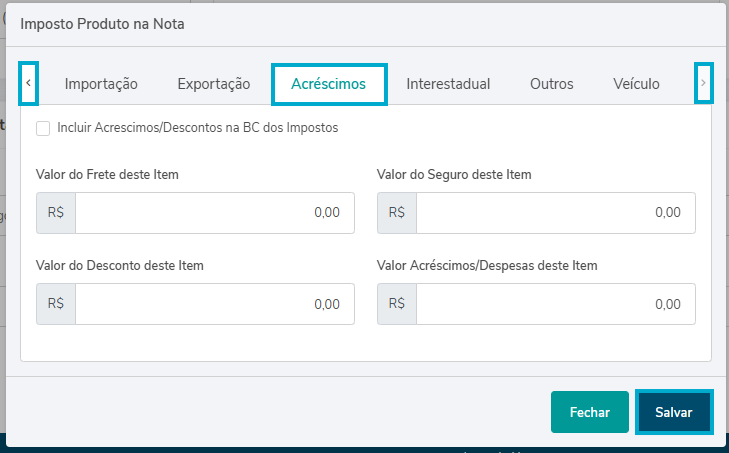Image resolution: width=729 pixels, height=453 pixels.
Task: Click the R$ prefix of Frete field
Action: pyautogui.click(x=56, y=213)
